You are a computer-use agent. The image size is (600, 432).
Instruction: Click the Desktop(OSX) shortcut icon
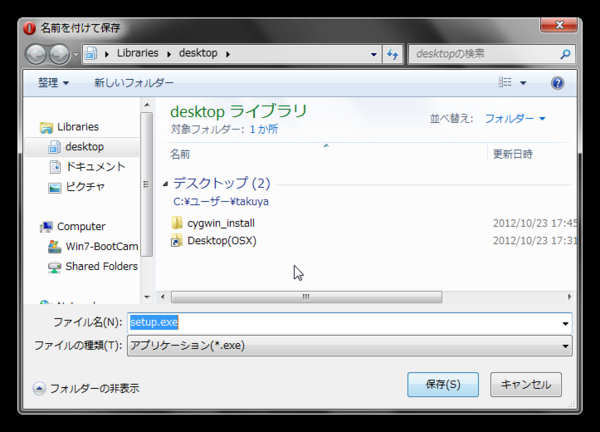tap(176, 241)
